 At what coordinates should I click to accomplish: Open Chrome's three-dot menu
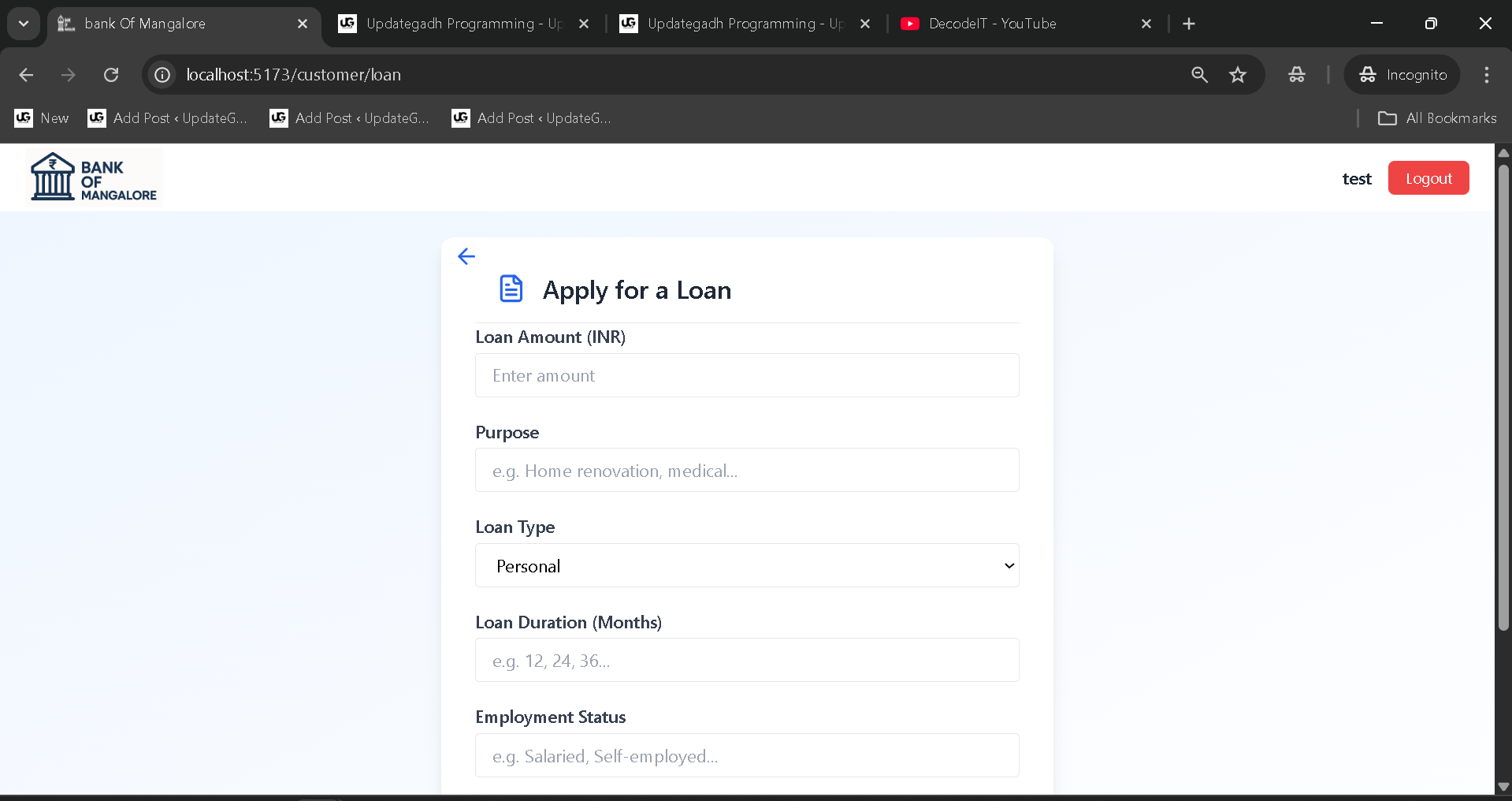point(1487,75)
